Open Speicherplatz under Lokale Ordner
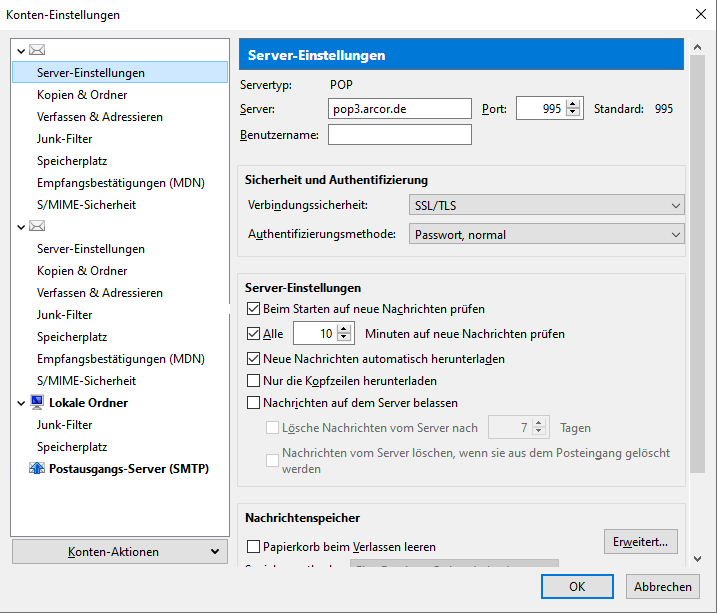The image size is (717, 613). [x=72, y=447]
